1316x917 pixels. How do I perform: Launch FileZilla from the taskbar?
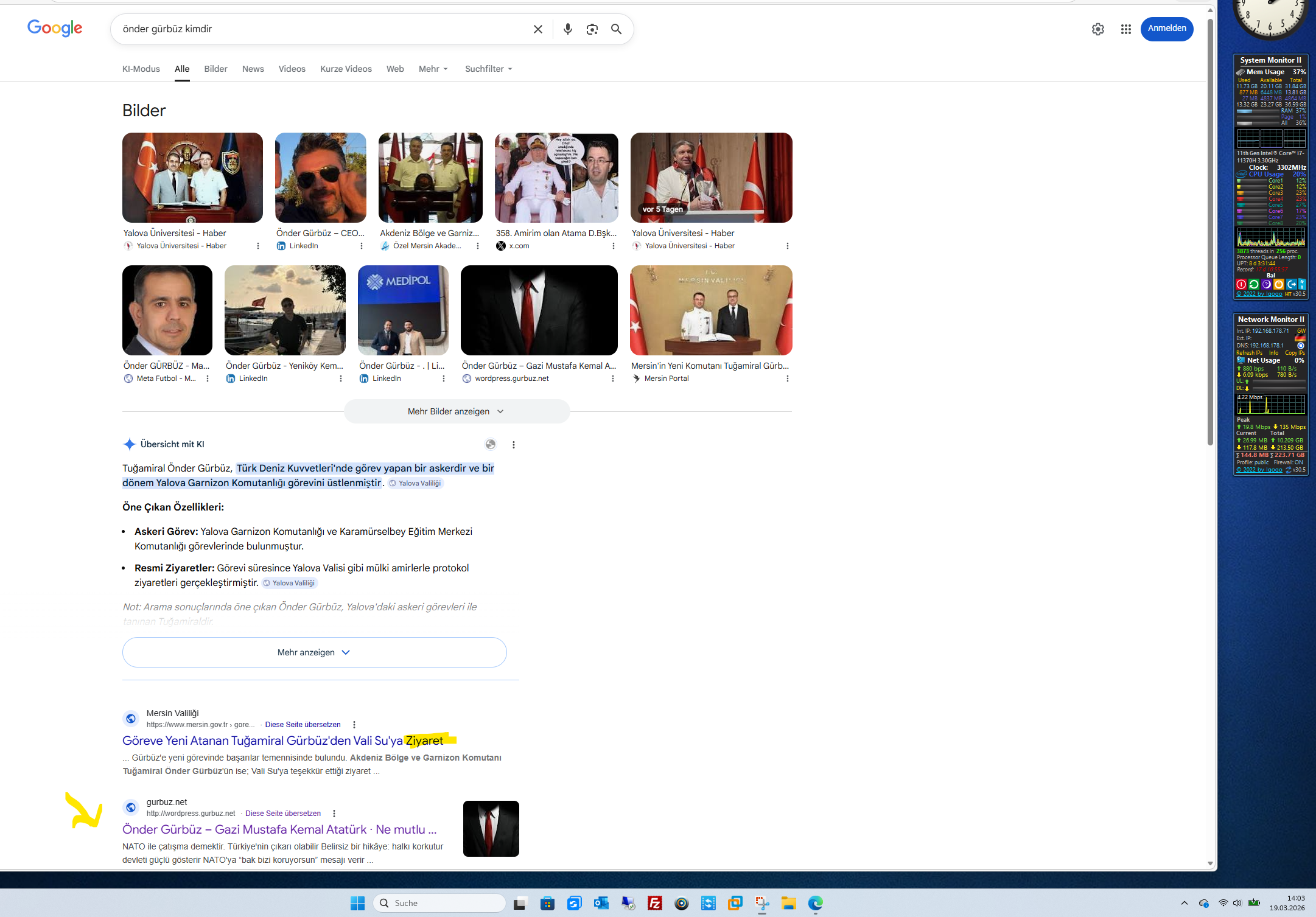655,903
